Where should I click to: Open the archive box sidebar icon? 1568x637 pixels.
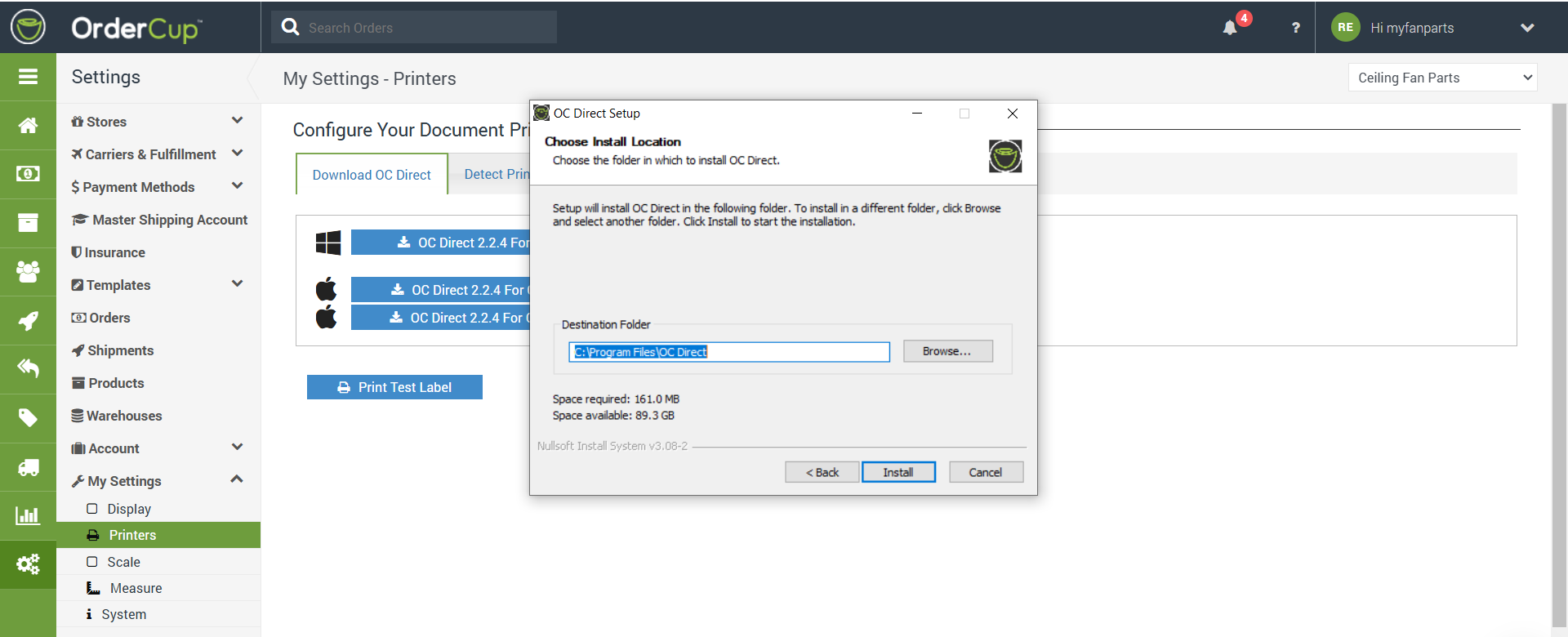(x=28, y=222)
